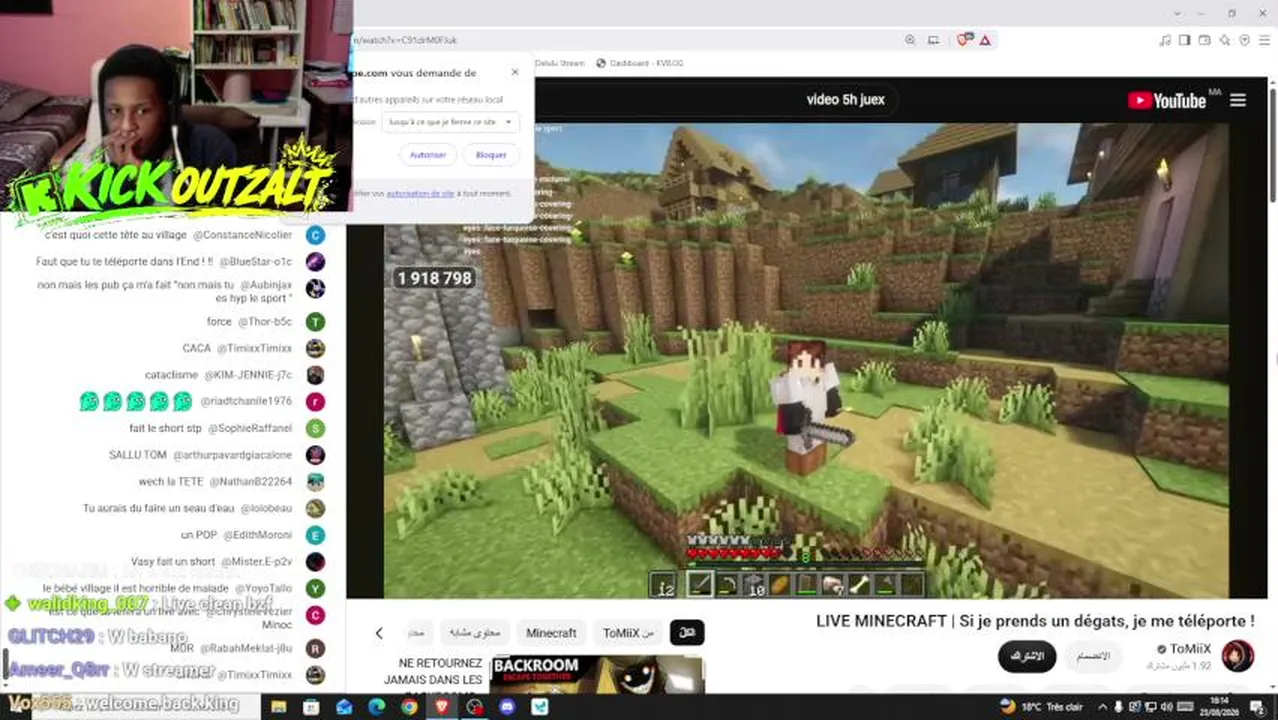
Task: Select the related content chip left of Minecraft
Action: (474, 633)
